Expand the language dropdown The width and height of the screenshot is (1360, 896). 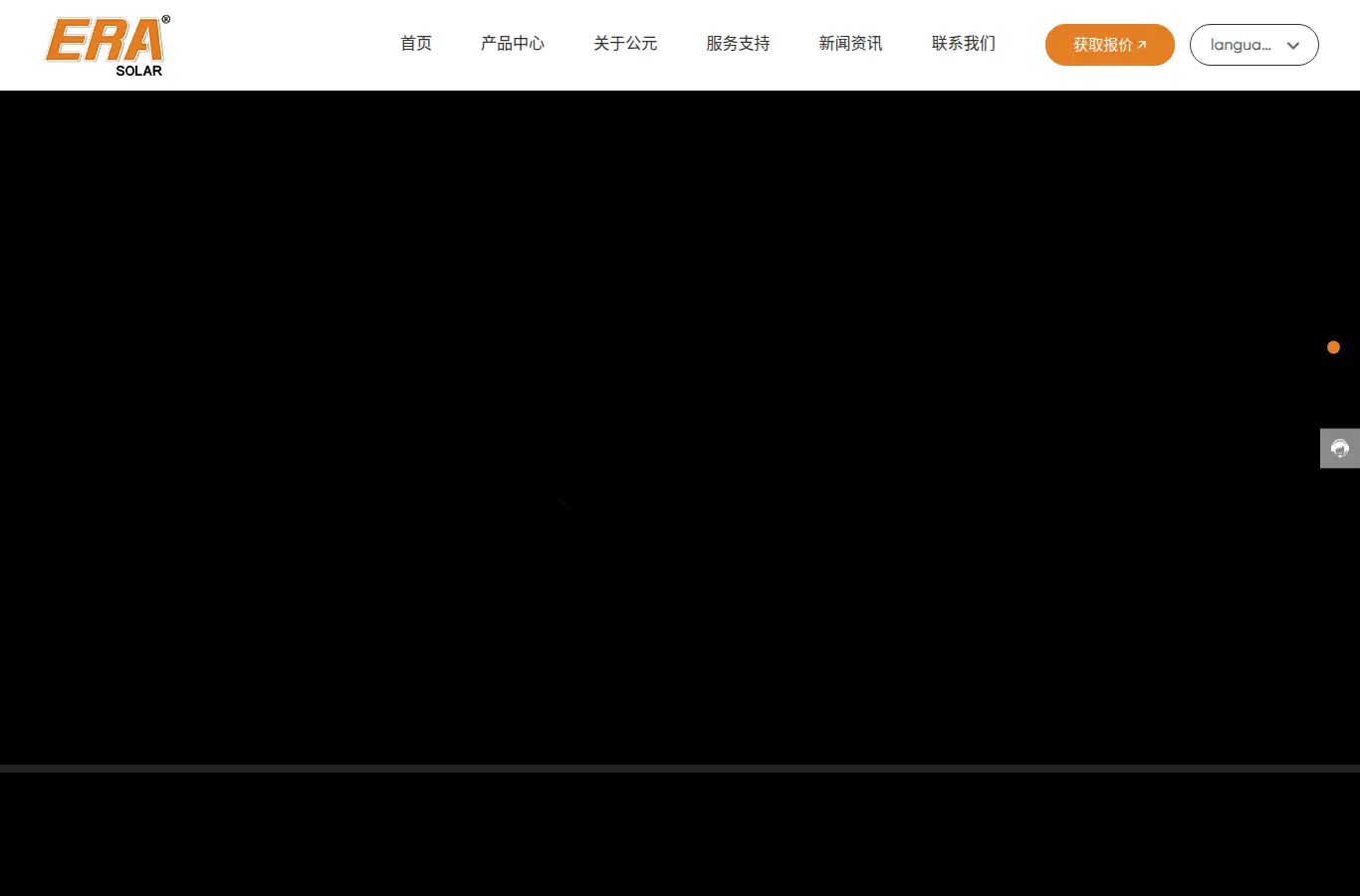pos(1254,45)
